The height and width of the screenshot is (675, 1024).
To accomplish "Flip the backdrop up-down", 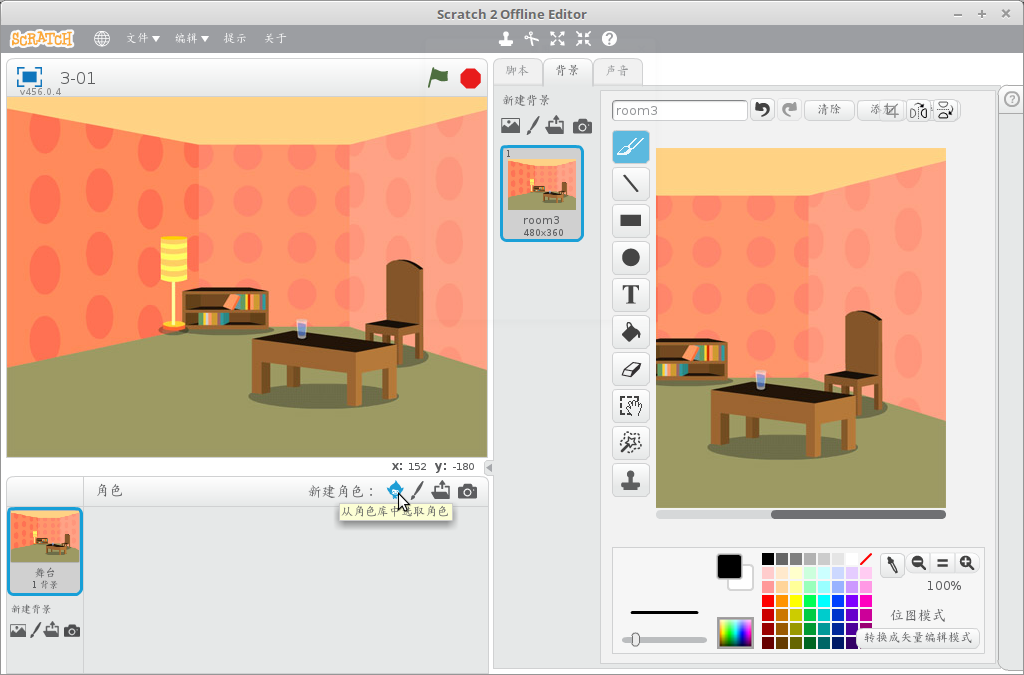I will click(944, 110).
